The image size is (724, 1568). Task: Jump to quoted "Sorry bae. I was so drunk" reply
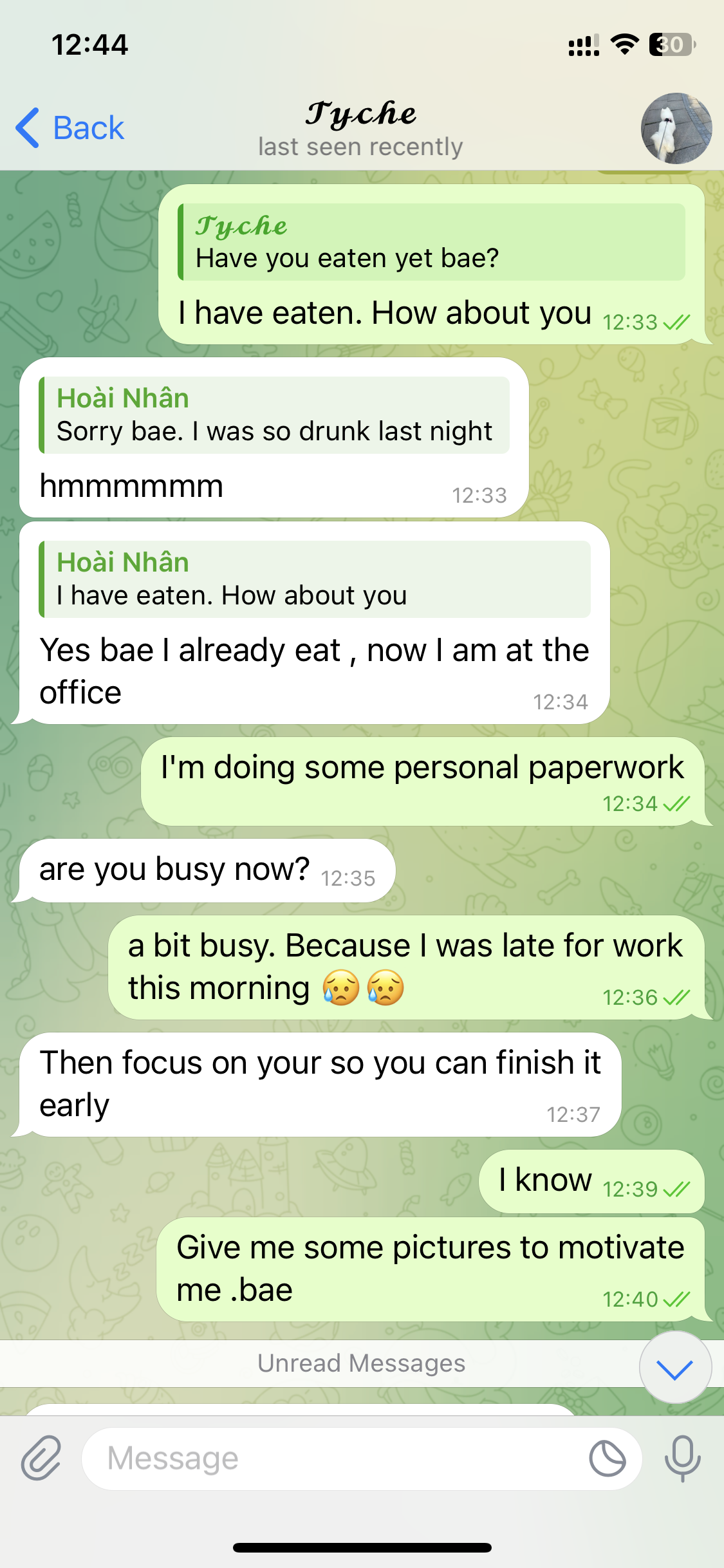pos(274,415)
